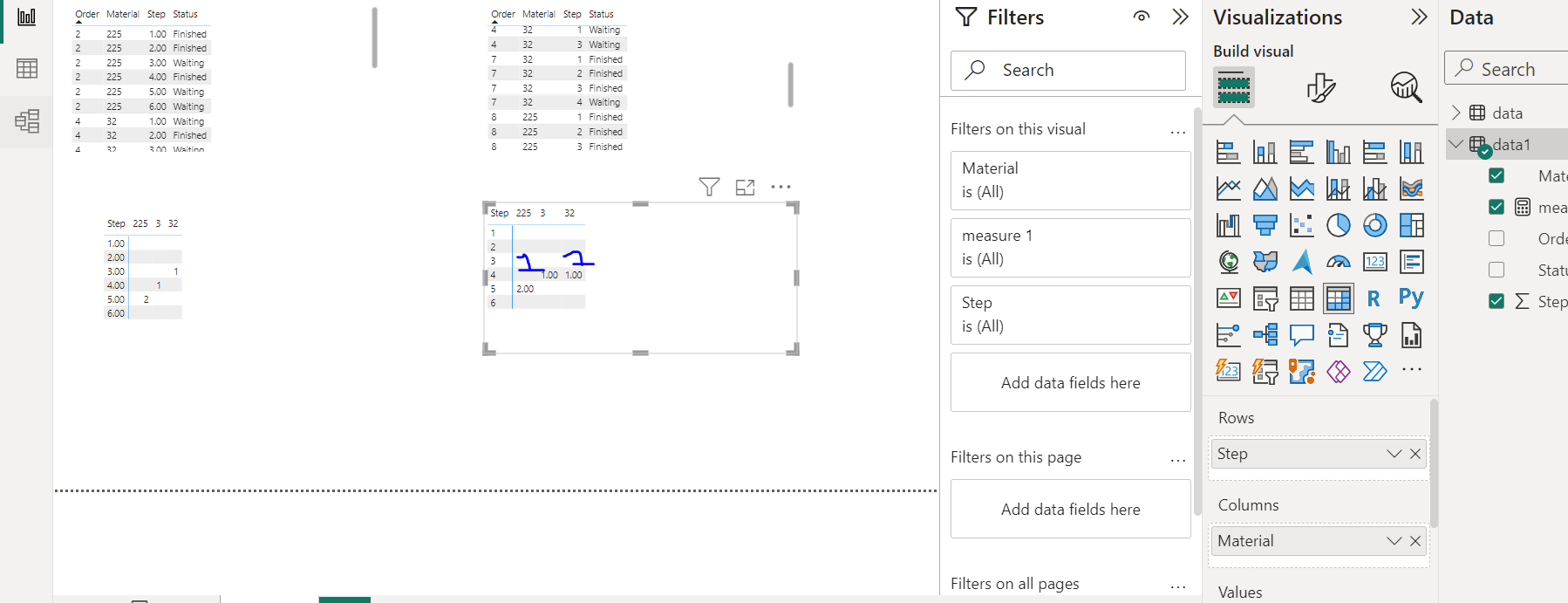This screenshot has height=603, width=1568.
Task: Select Stacked bar chart visualization
Action: click(1228, 152)
